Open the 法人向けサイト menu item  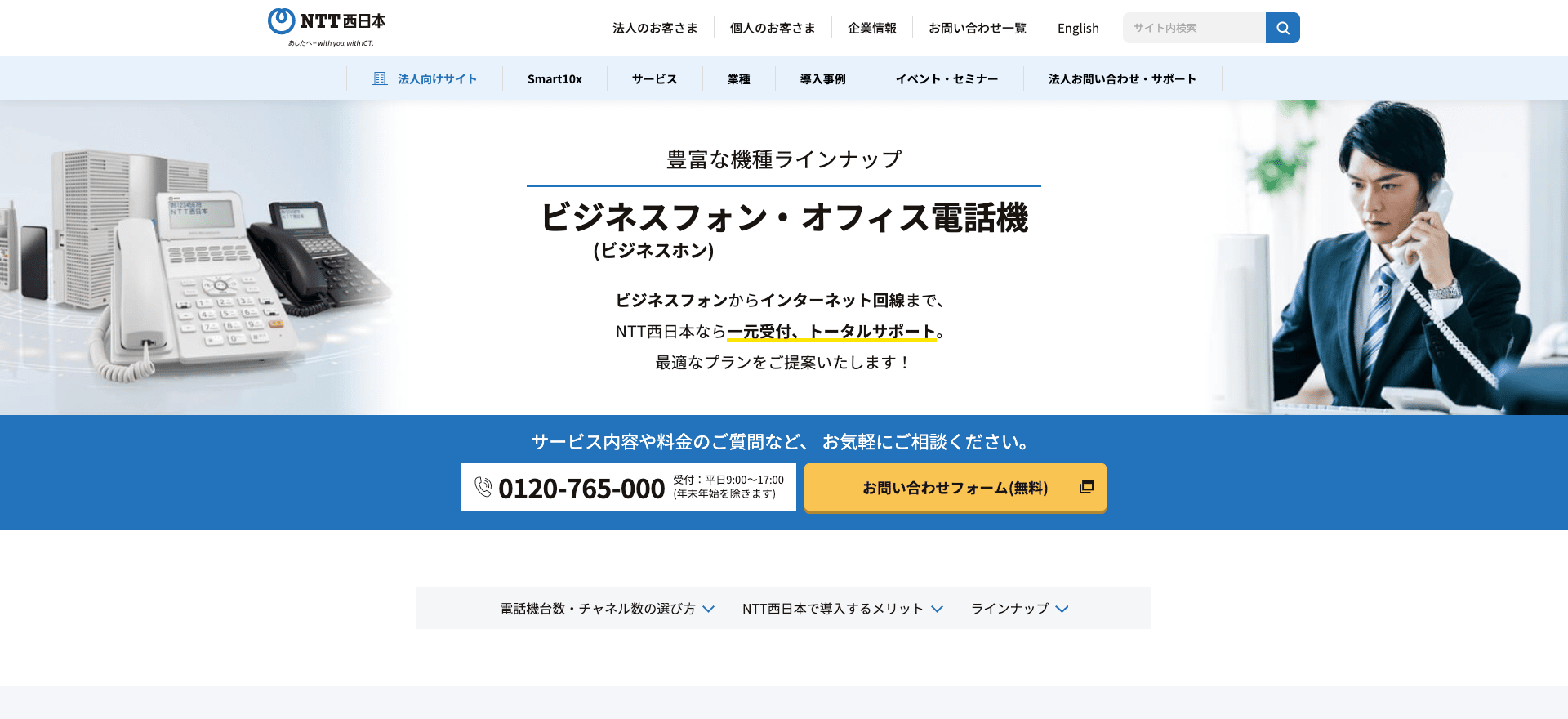[425, 78]
